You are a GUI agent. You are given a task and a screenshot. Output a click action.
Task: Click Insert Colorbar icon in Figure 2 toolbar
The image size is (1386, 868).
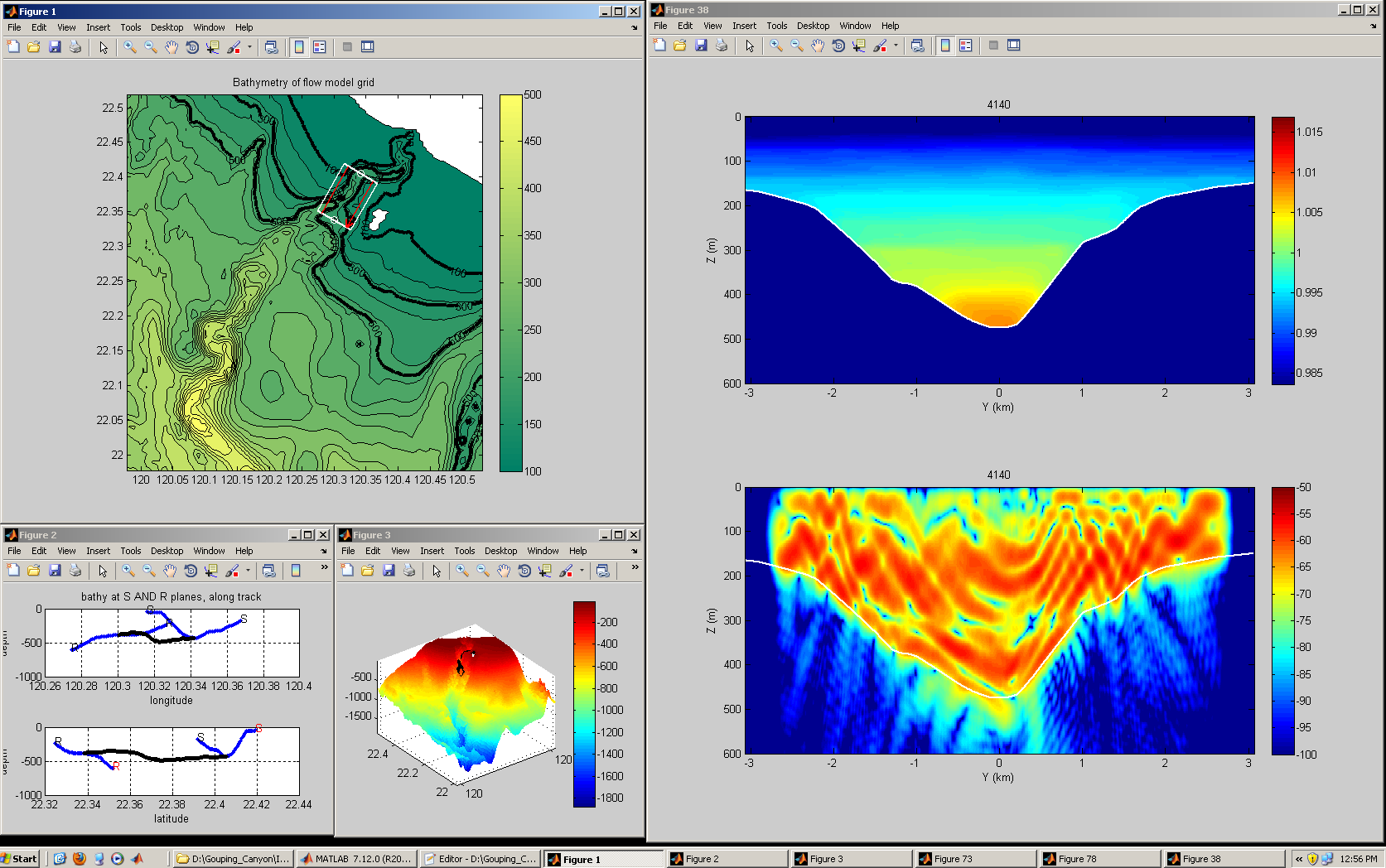coord(296,571)
